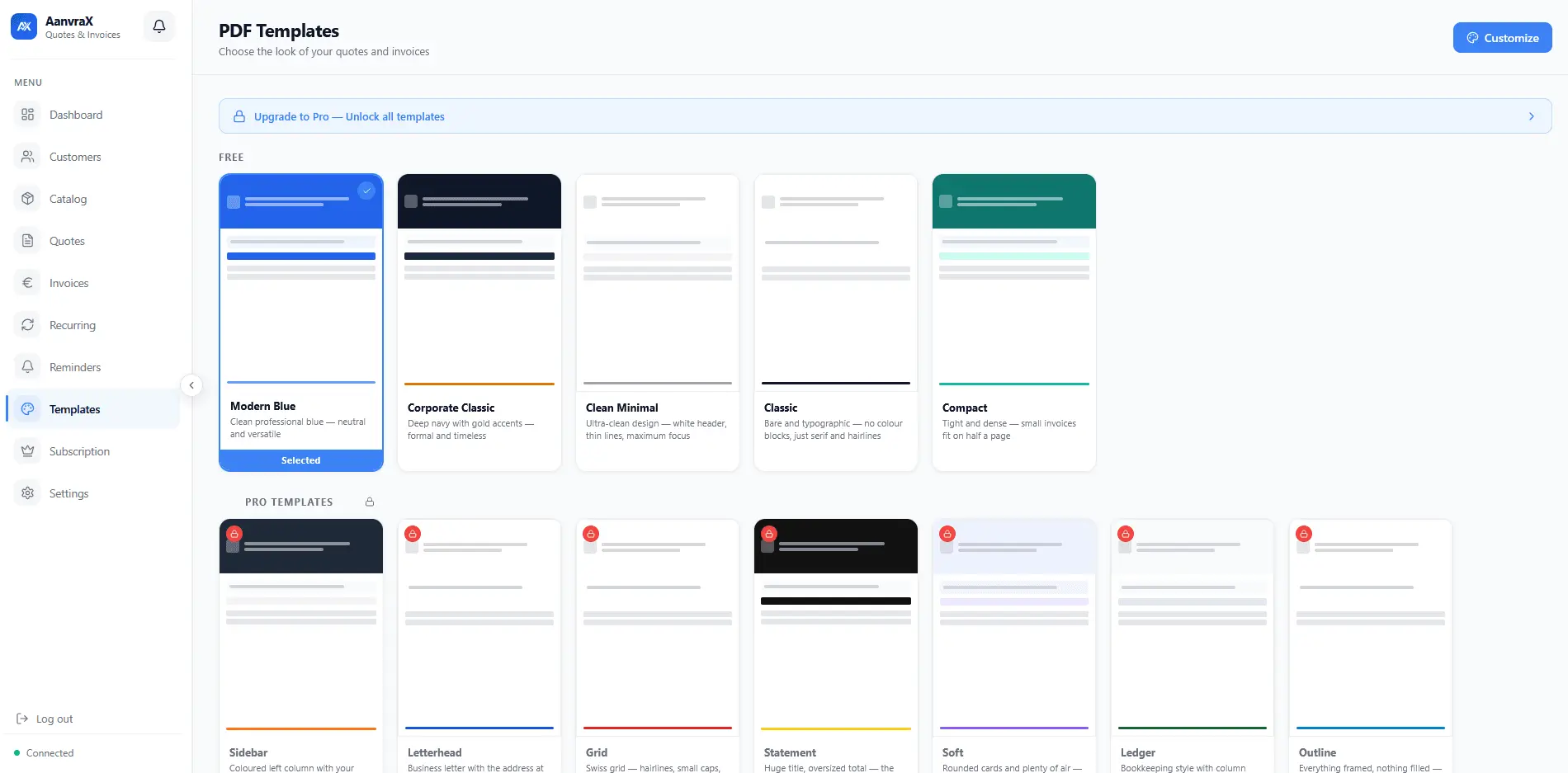Viewport: 1568px width, 773px height.
Task: Click the Soft pro template preview
Action: coord(1014,628)
